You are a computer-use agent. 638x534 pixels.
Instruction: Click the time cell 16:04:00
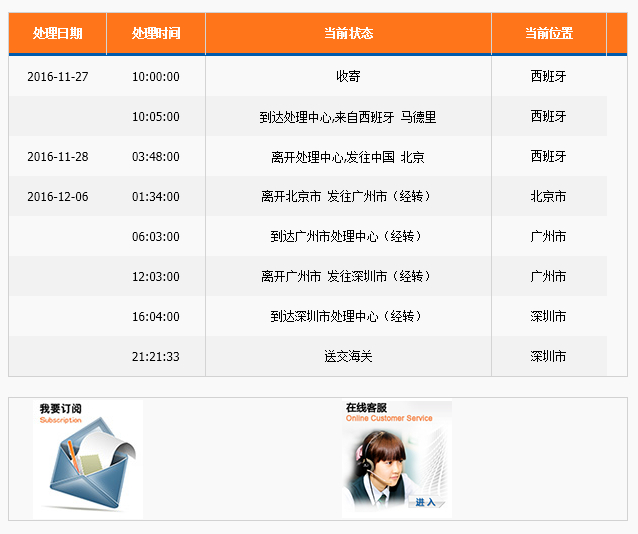coord(155,317)
